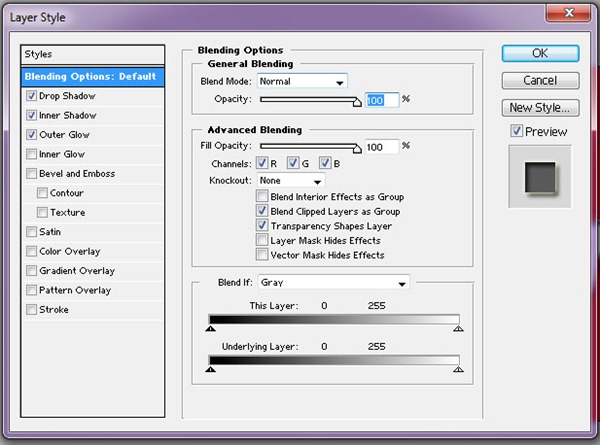Uncheck the Outer Glow checkbox

[x=31, y=135]
